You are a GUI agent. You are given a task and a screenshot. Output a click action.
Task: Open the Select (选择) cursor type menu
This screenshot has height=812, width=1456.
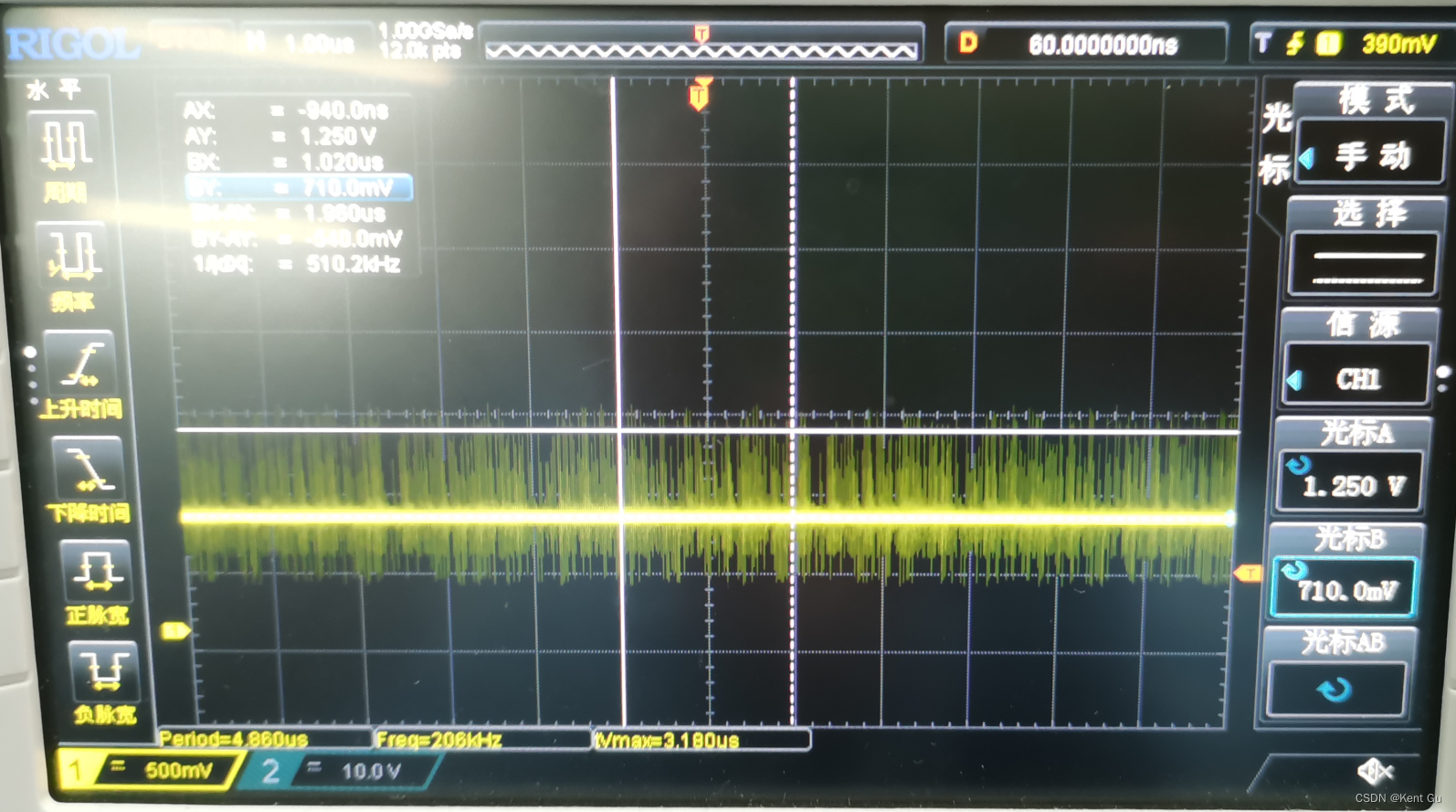point(1367,214)
